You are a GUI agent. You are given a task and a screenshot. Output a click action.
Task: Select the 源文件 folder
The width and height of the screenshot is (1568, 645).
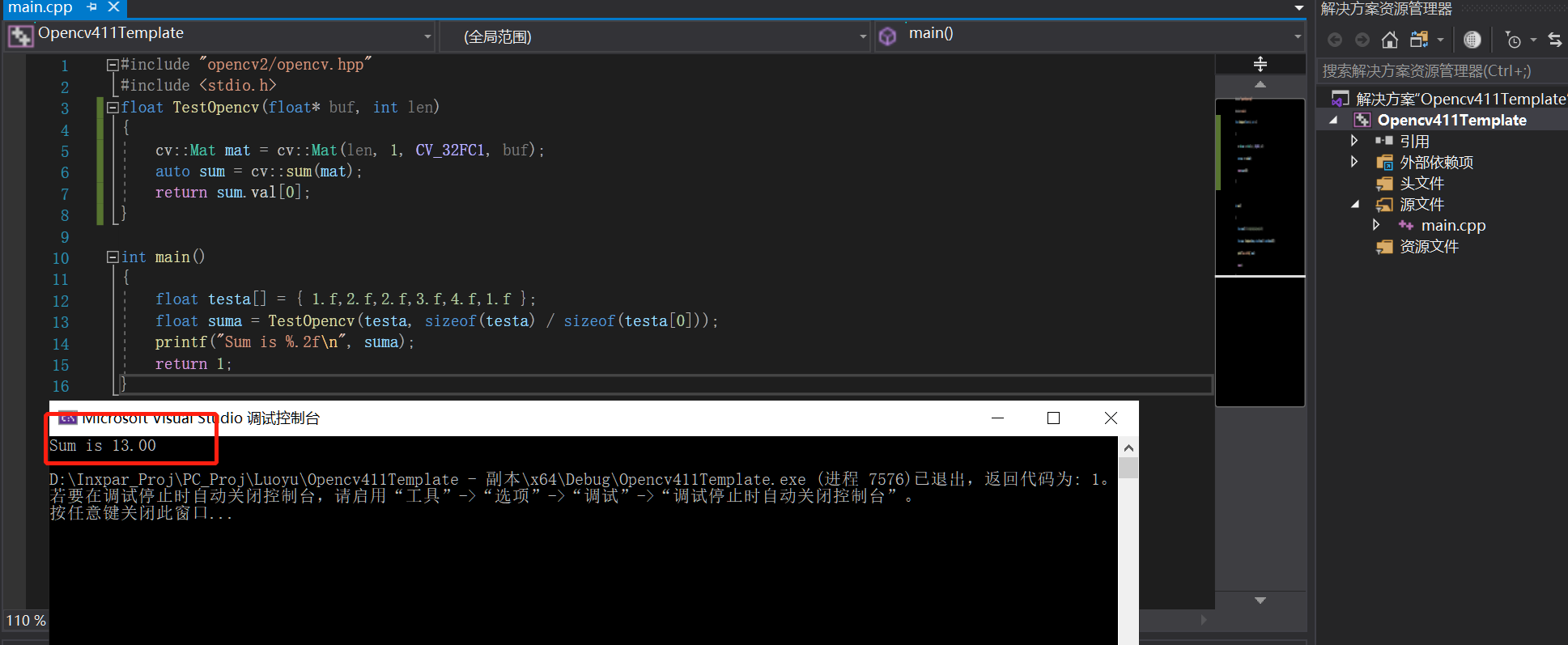coord(1421,204)
